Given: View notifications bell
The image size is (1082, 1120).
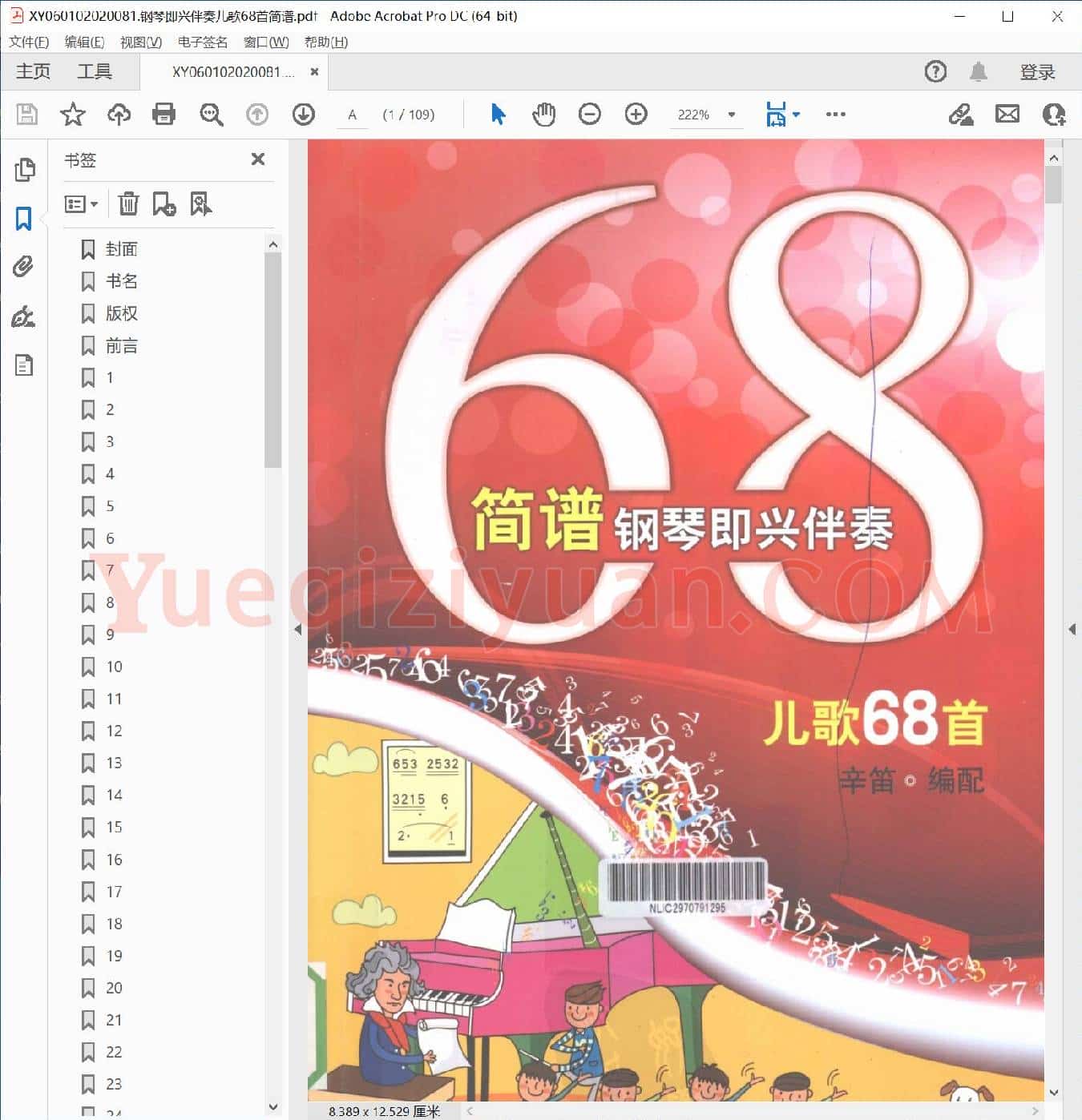Looking at the screenshot, I should [x=978, y=72].
